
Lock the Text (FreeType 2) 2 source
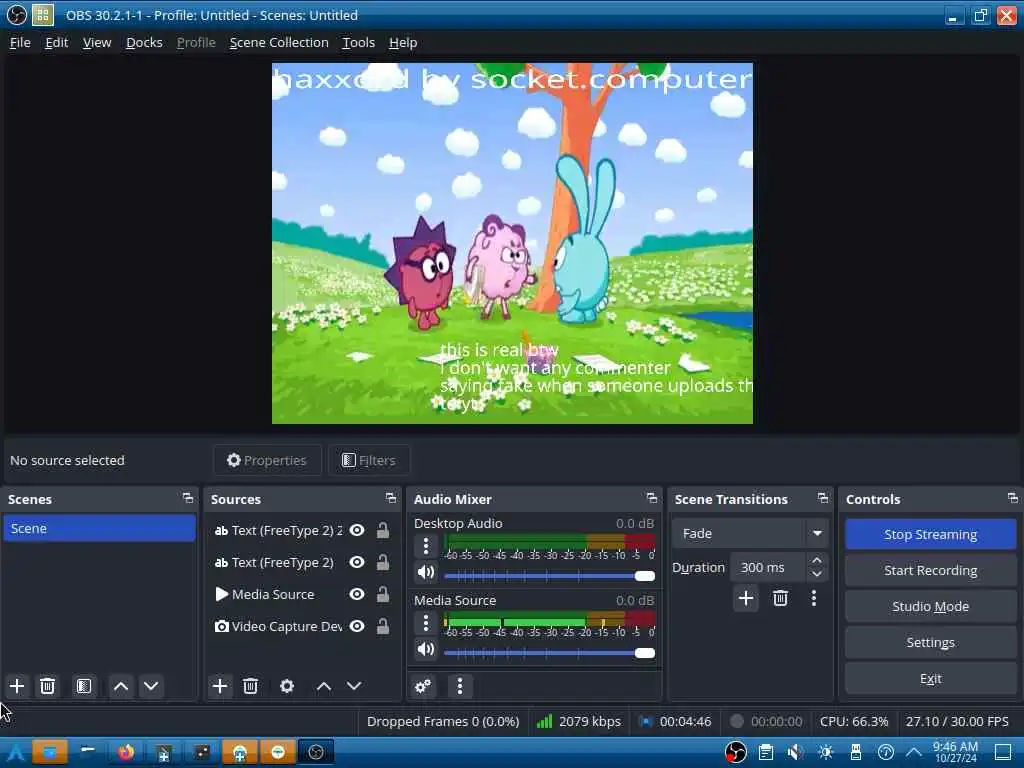(x=383, y=530)
